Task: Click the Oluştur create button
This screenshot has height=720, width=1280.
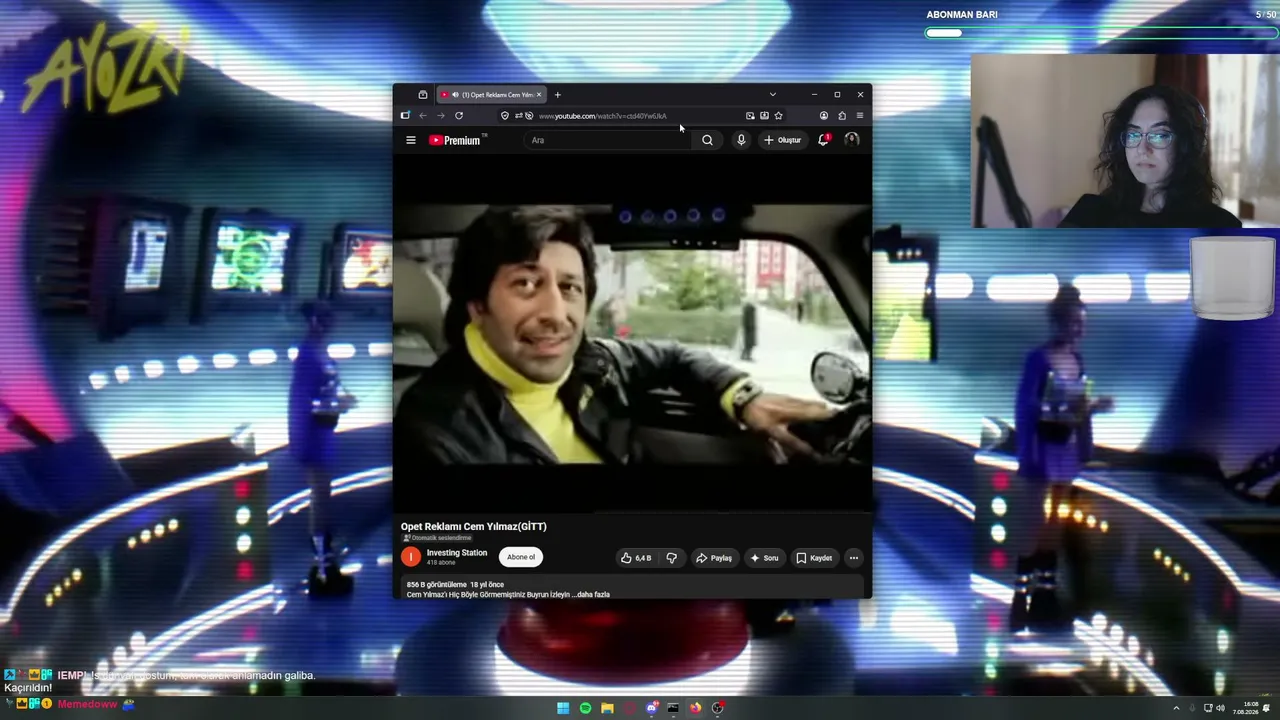Action: pos(782,140)
